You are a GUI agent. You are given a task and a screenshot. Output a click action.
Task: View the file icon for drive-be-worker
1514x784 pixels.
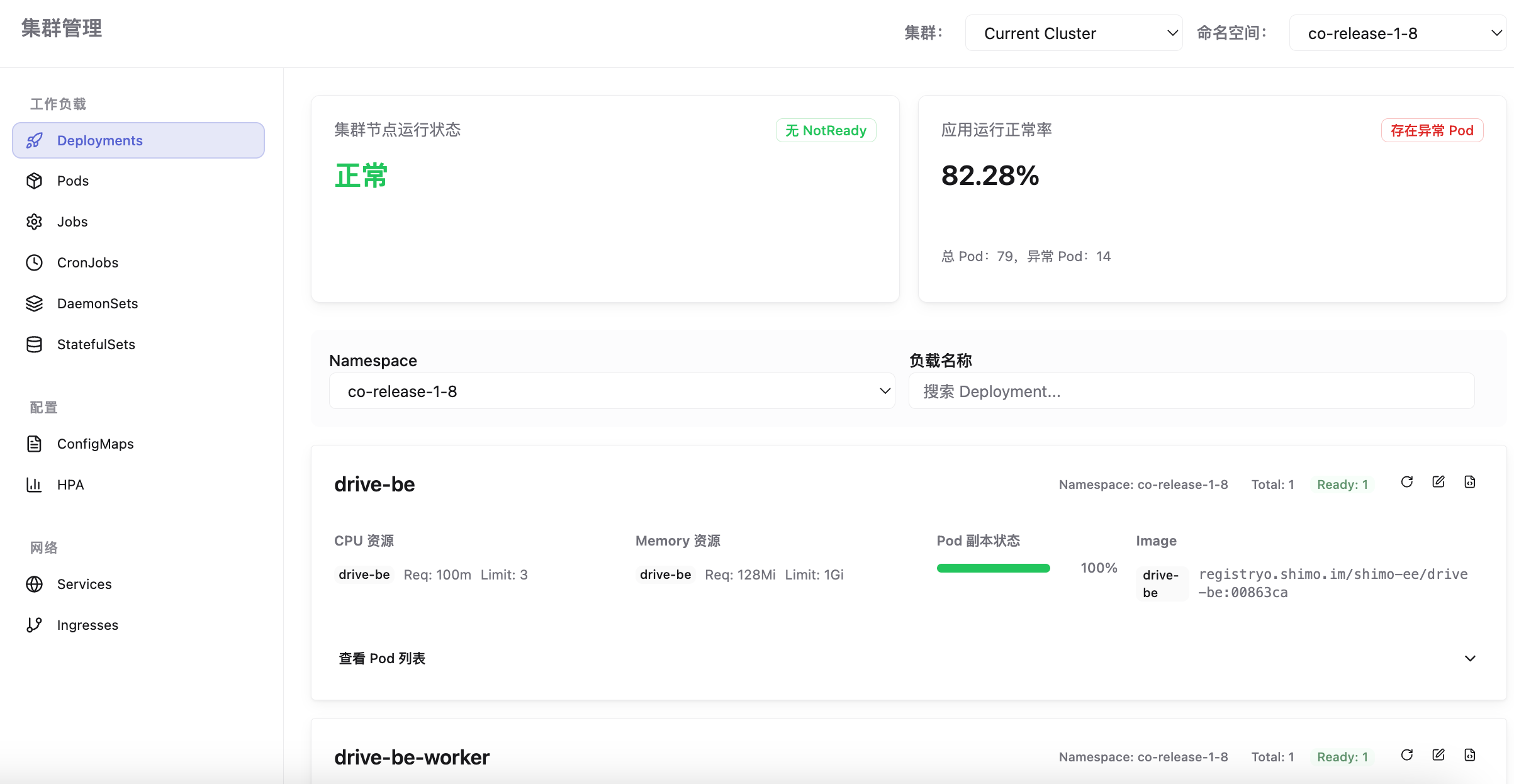(1470, 755)
